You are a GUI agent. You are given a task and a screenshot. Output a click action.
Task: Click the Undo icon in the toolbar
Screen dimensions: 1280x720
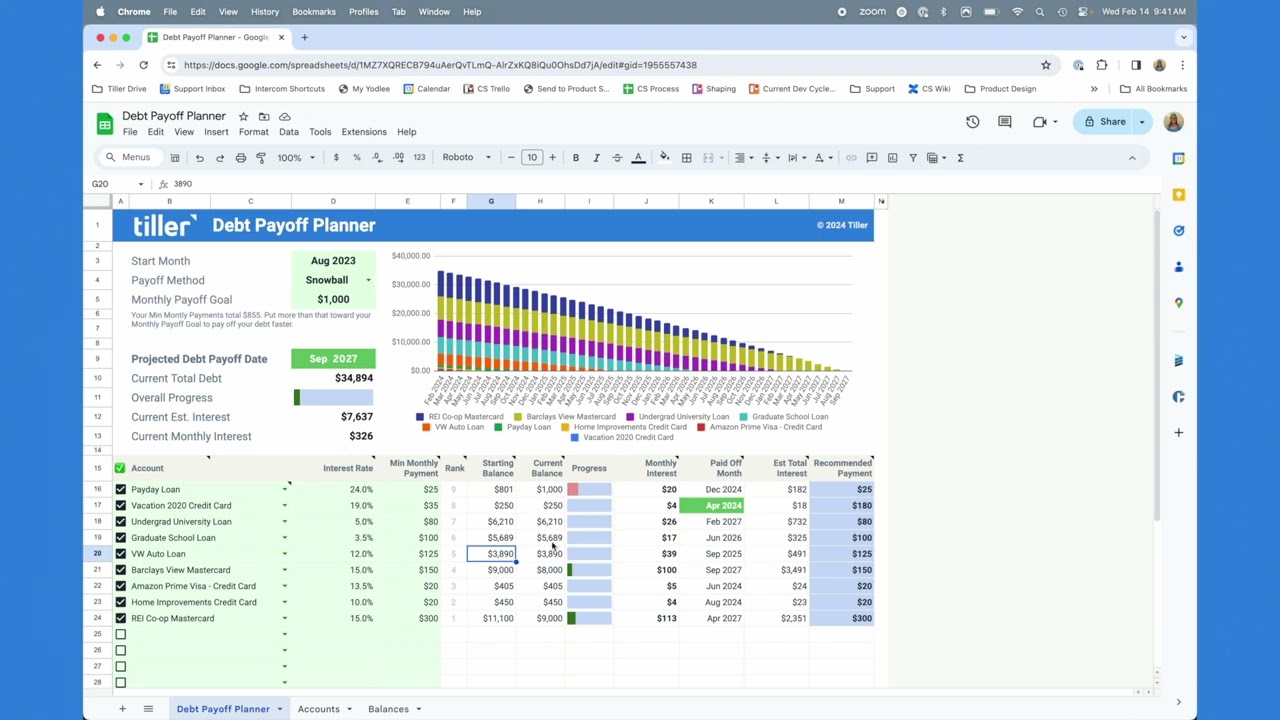199,158
